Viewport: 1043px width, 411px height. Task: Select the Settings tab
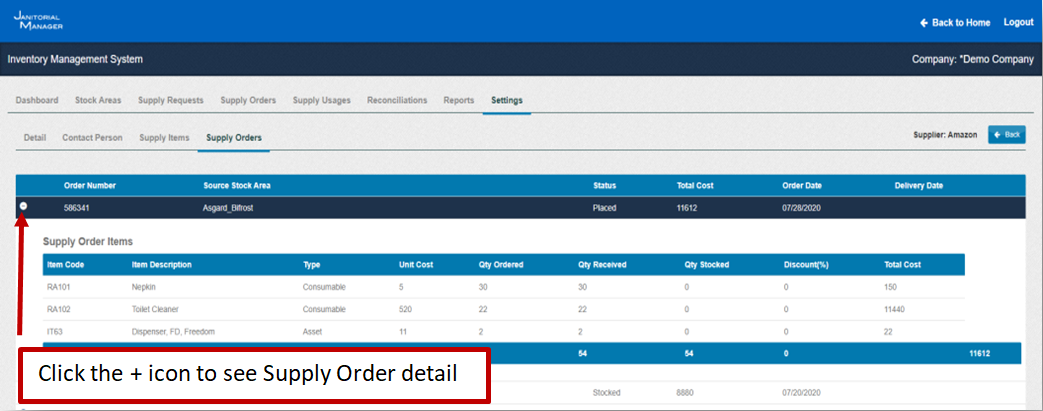[506, 100]
